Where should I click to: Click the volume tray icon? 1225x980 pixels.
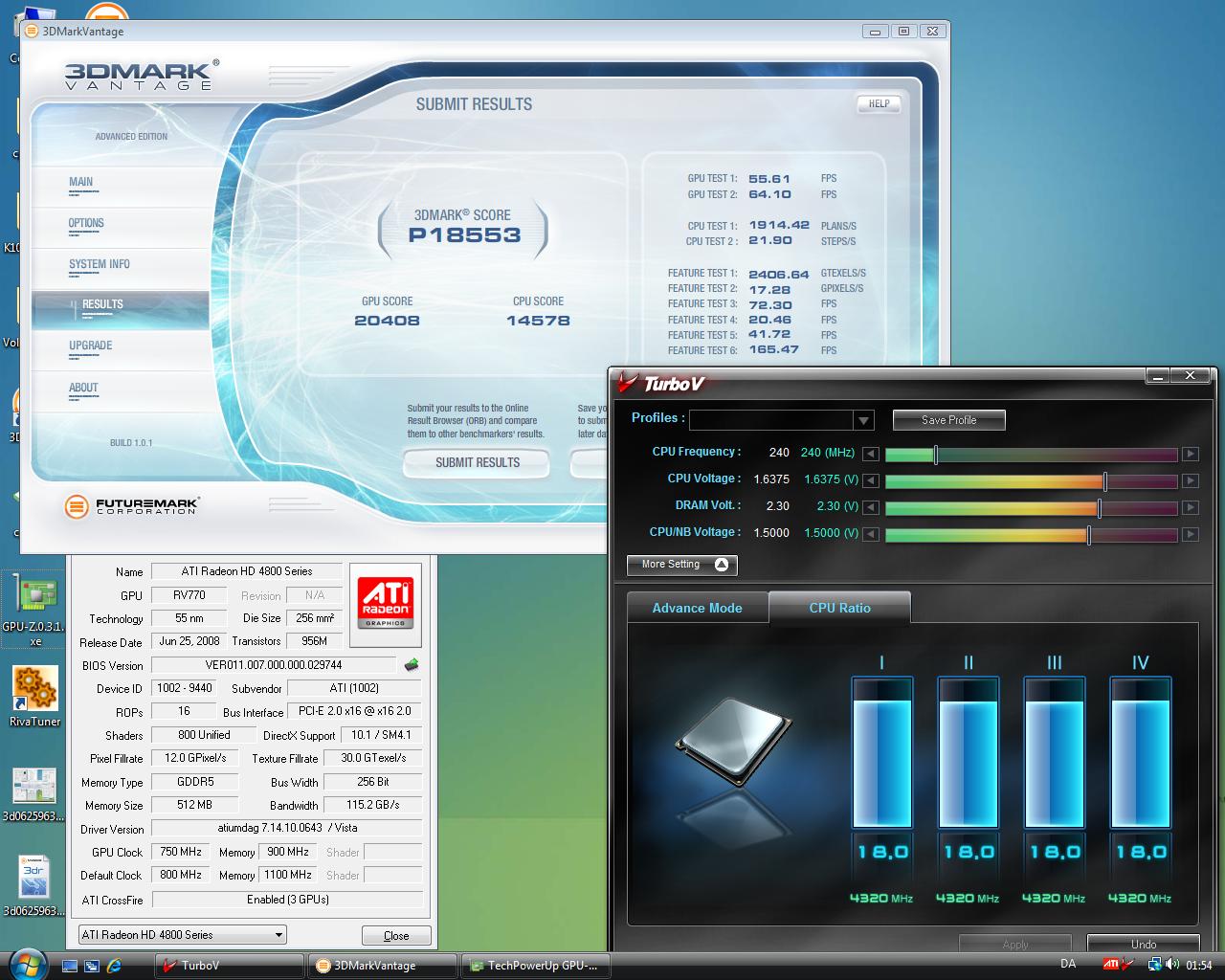pos(1173,965)
